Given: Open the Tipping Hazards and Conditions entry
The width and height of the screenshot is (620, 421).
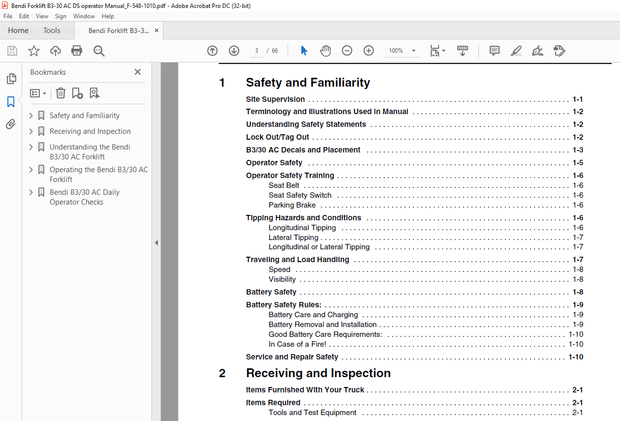Looking at the screenshot, I should pos(303,218).
